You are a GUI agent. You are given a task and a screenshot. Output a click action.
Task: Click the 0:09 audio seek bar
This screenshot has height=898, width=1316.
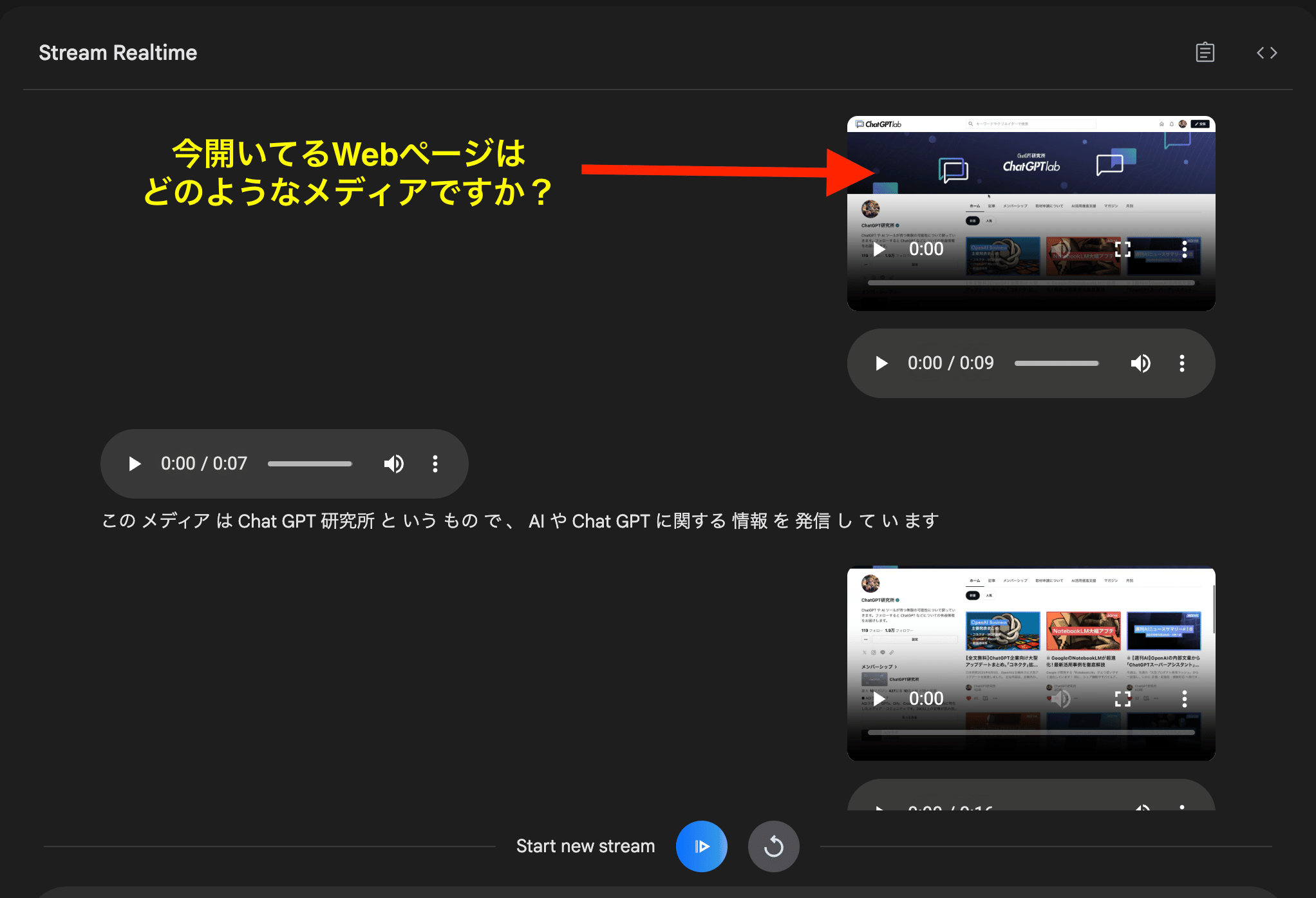pyautogui.click(x=1056, y=363)
